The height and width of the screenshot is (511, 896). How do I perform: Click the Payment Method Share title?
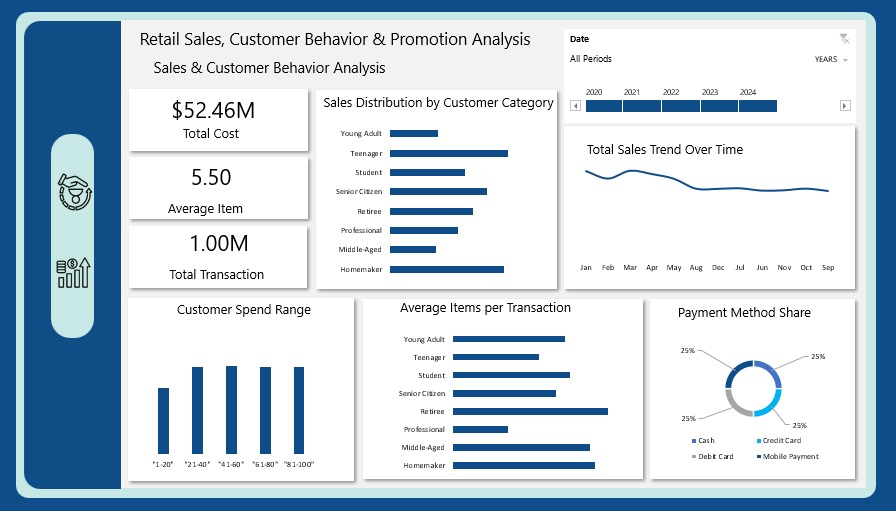click(744, 313)
